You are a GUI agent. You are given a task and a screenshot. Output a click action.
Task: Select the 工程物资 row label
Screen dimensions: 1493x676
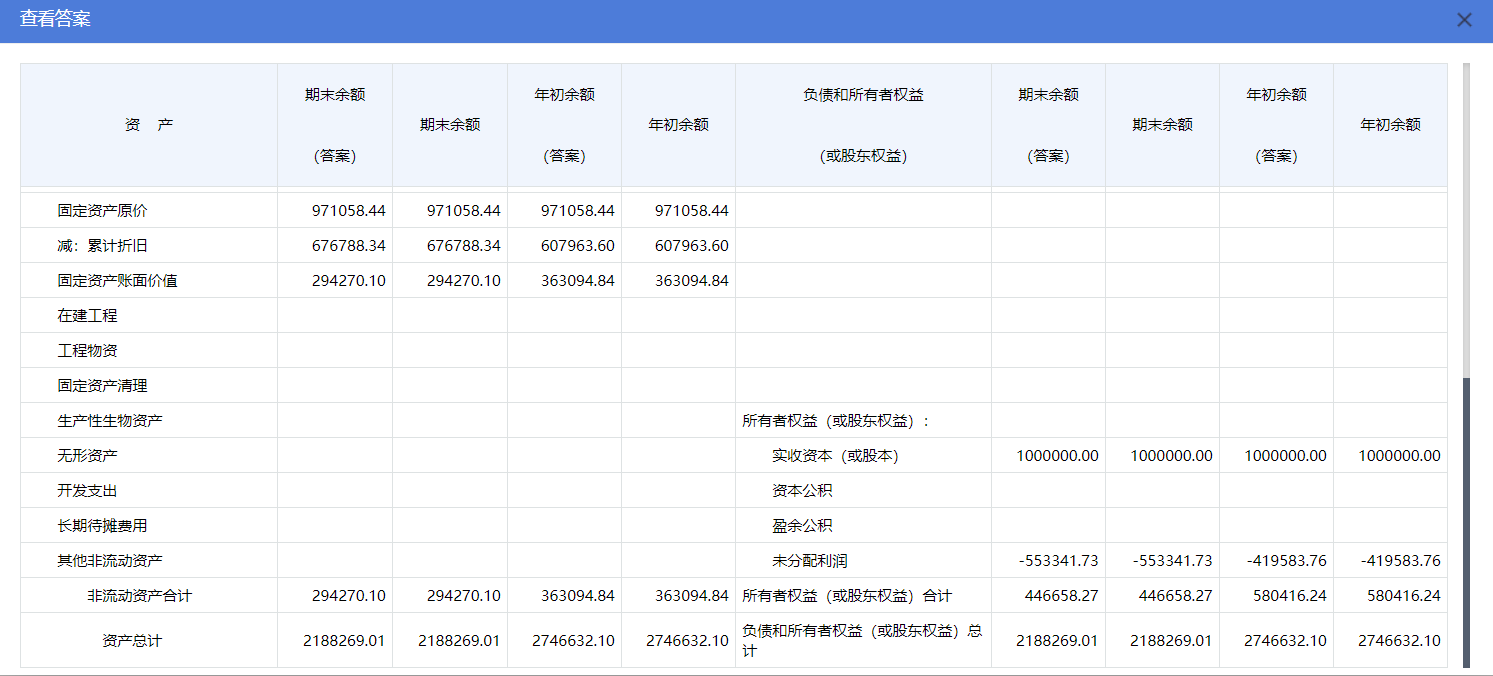(88, 351)
